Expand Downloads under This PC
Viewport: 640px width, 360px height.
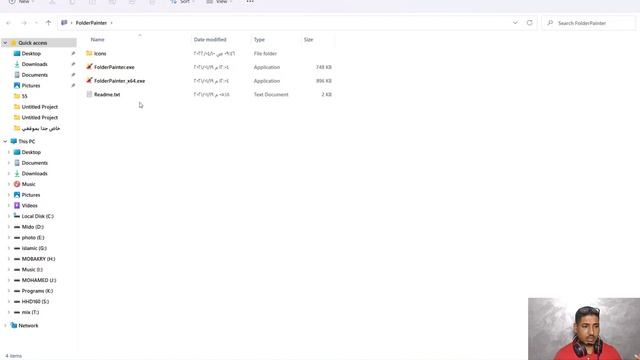pos(9,173)
